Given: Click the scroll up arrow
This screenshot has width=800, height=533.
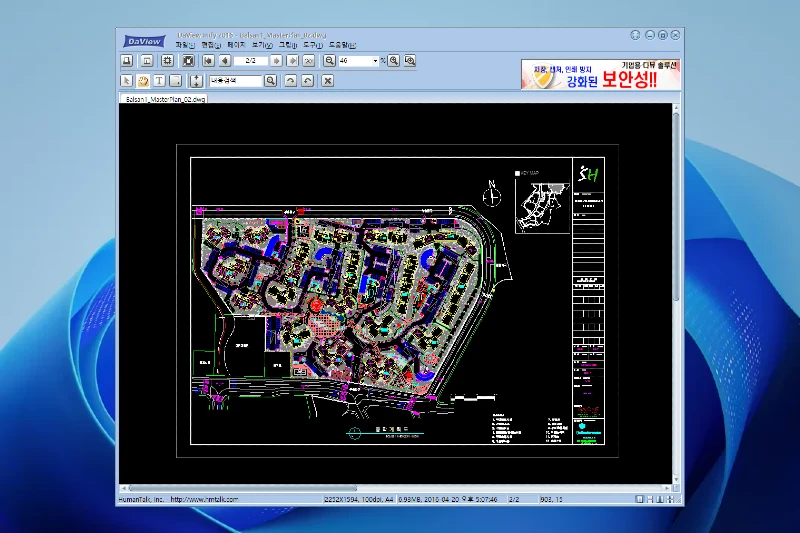Looking at the screenshot, I should point(676,108).
